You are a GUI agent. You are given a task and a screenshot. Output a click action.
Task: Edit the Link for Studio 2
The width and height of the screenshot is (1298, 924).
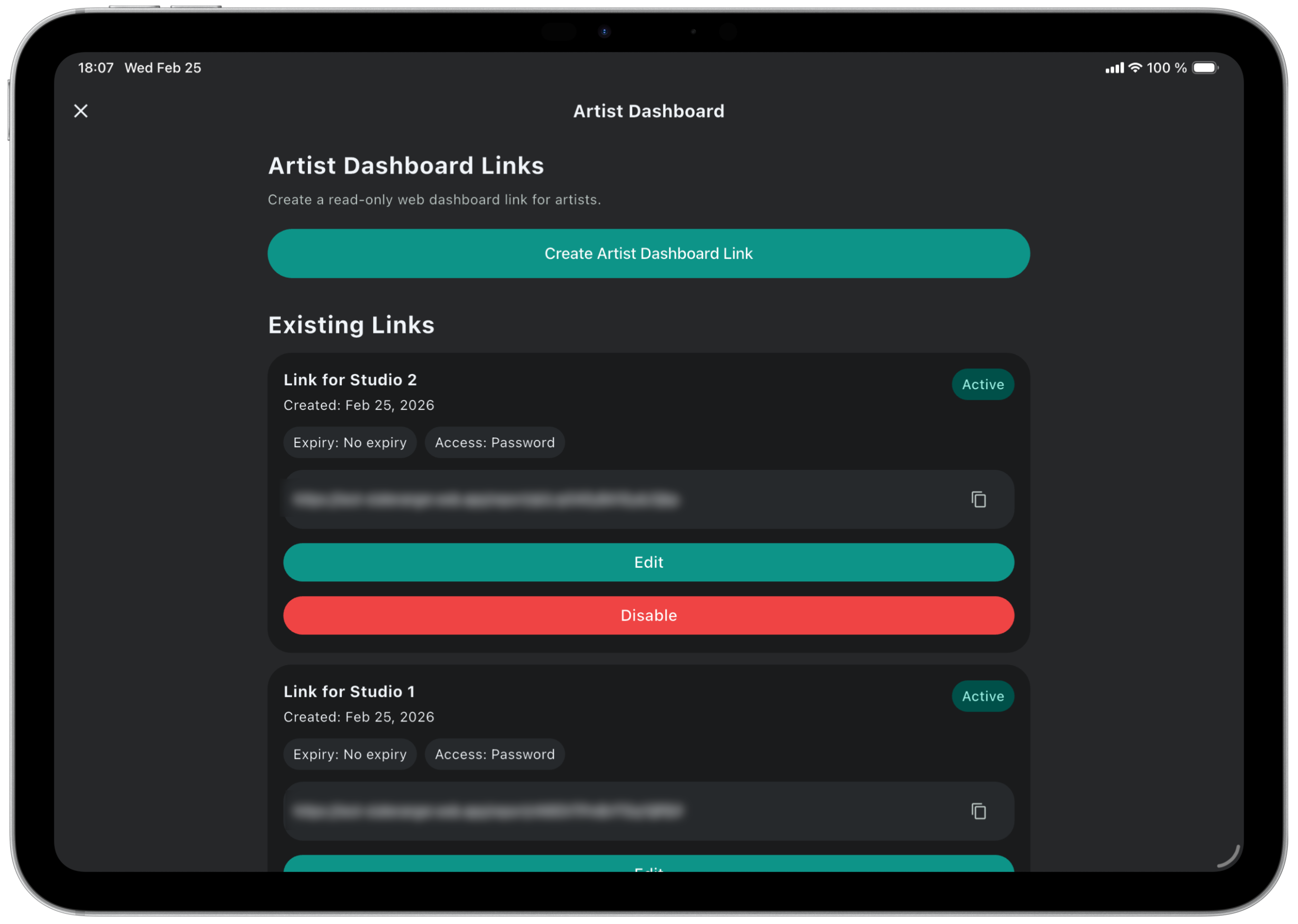pyautogui.click(x=648, y=562)
